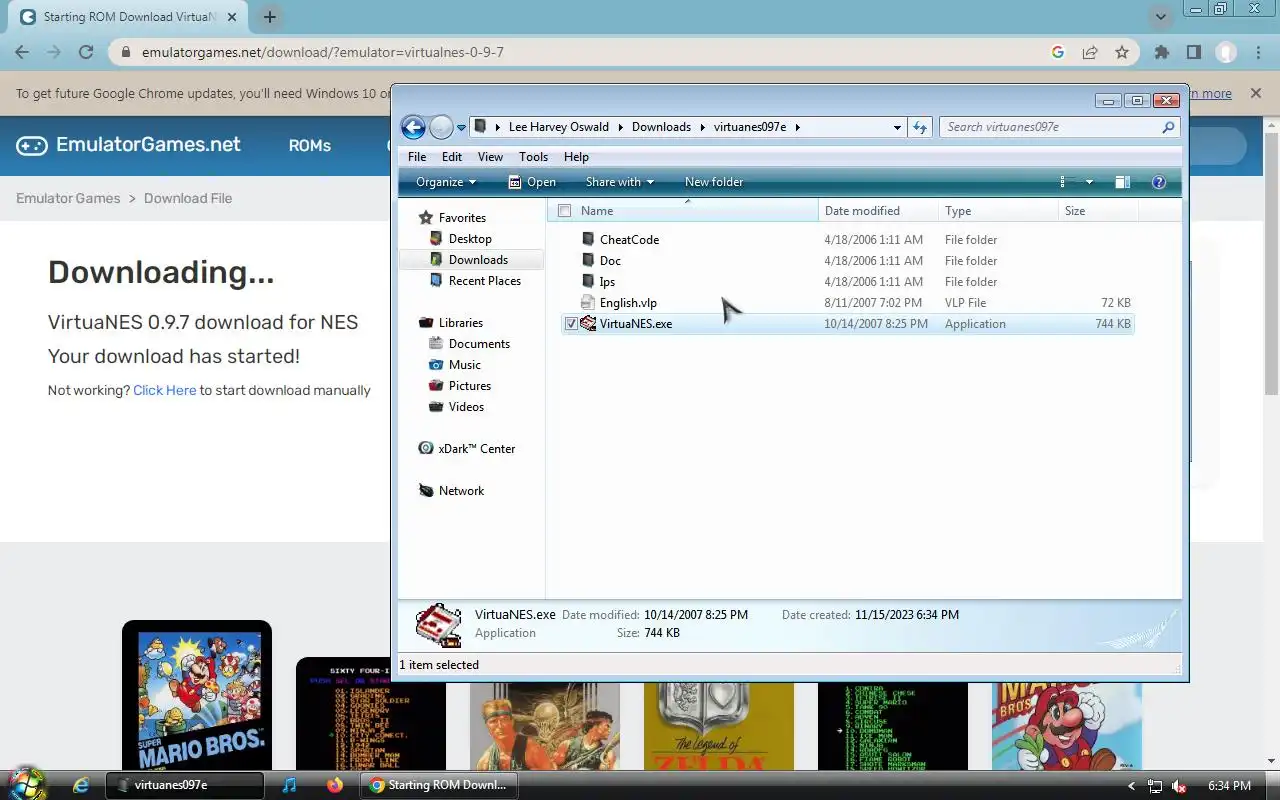Open the Videos library
The height and width of the screenshot is (800, 1280).
(466, 407)
